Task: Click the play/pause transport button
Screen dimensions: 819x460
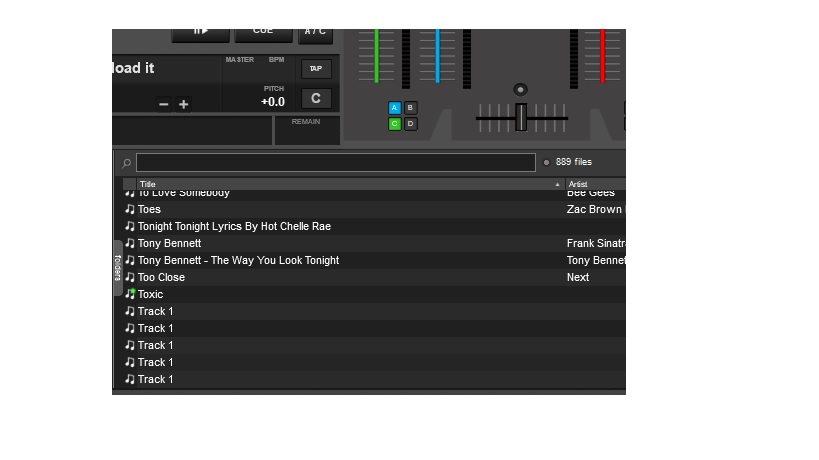Action: (201, 34)
